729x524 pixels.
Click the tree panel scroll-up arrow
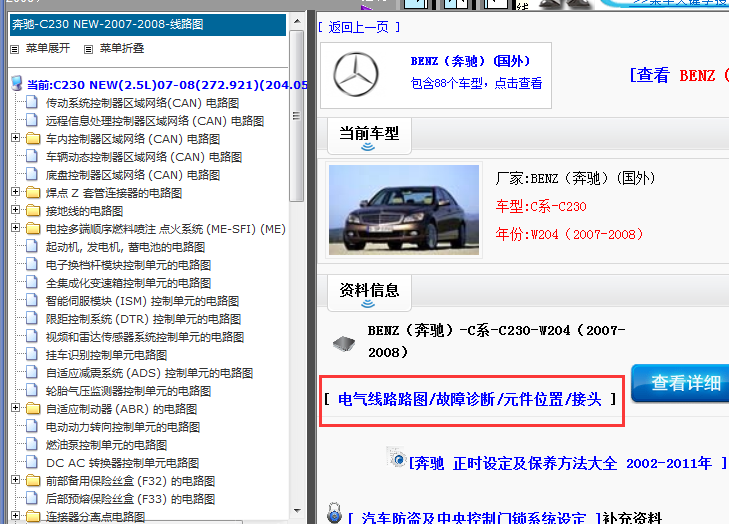pos(297,21)
